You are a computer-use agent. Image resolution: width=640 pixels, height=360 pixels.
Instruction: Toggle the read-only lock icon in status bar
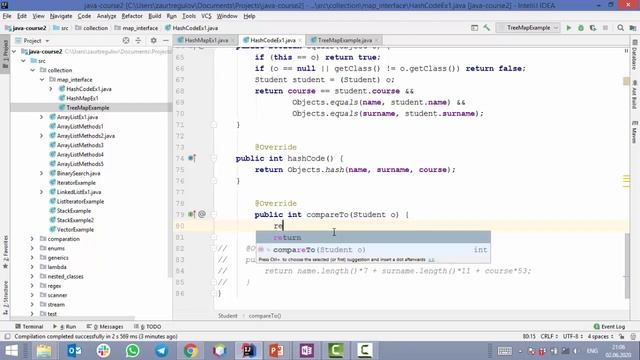click(x=621, y=336)
